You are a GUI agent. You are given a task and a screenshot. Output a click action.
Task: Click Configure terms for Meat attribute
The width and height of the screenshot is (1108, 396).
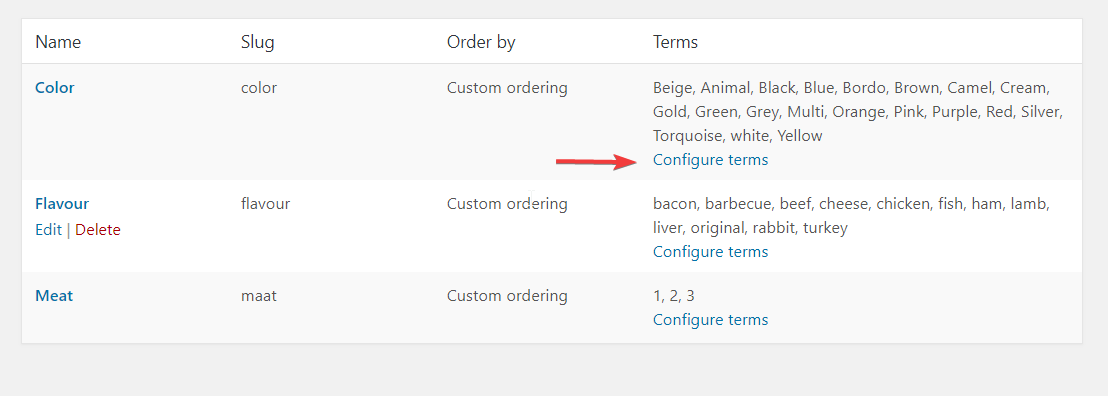pos(710,320)
